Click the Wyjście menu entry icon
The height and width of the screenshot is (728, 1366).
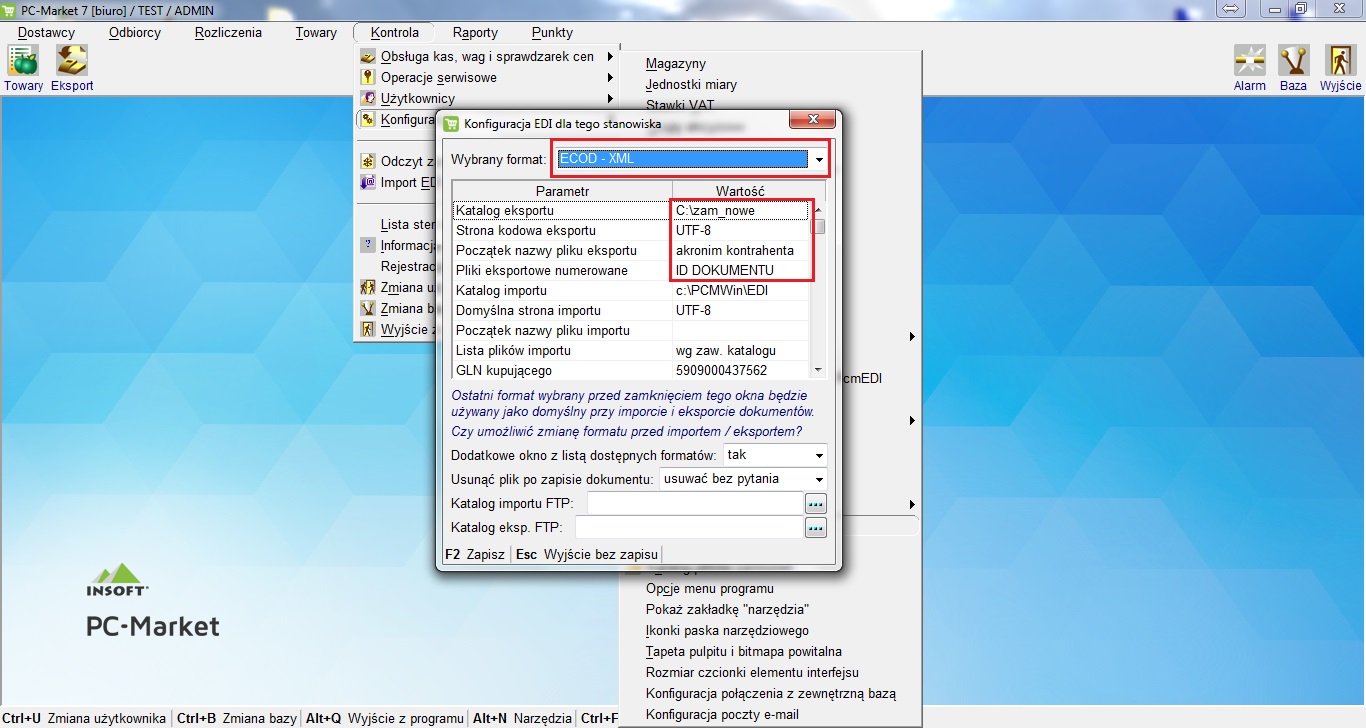pyautogui.click(x=368, y=330)
